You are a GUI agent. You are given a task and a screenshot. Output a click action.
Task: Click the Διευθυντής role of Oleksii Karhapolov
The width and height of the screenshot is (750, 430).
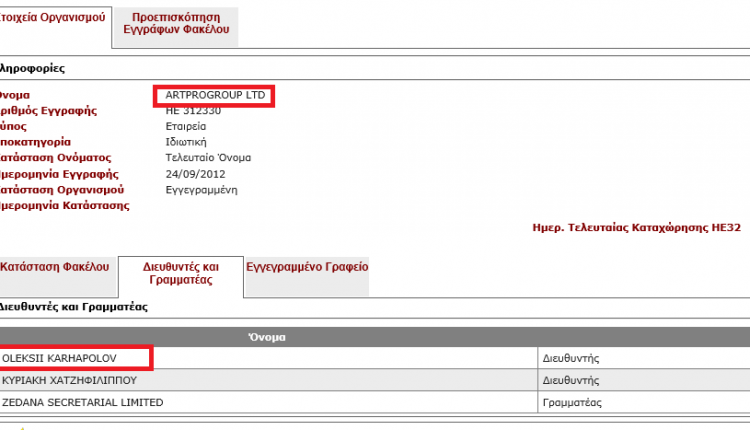pyautogui.click(x=571, y=358)
